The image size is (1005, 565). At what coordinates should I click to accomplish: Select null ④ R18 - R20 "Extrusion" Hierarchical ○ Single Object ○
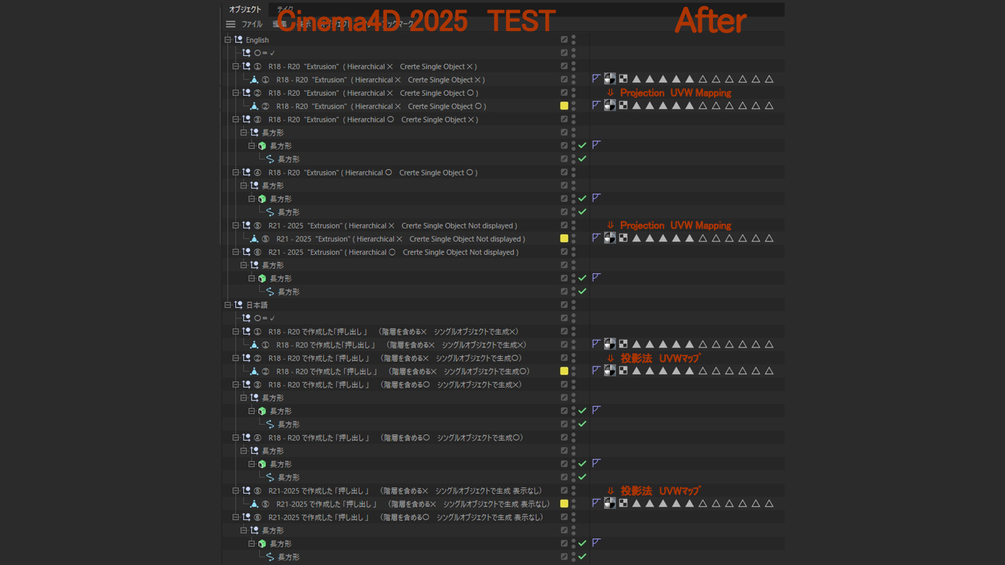point(372,172)
